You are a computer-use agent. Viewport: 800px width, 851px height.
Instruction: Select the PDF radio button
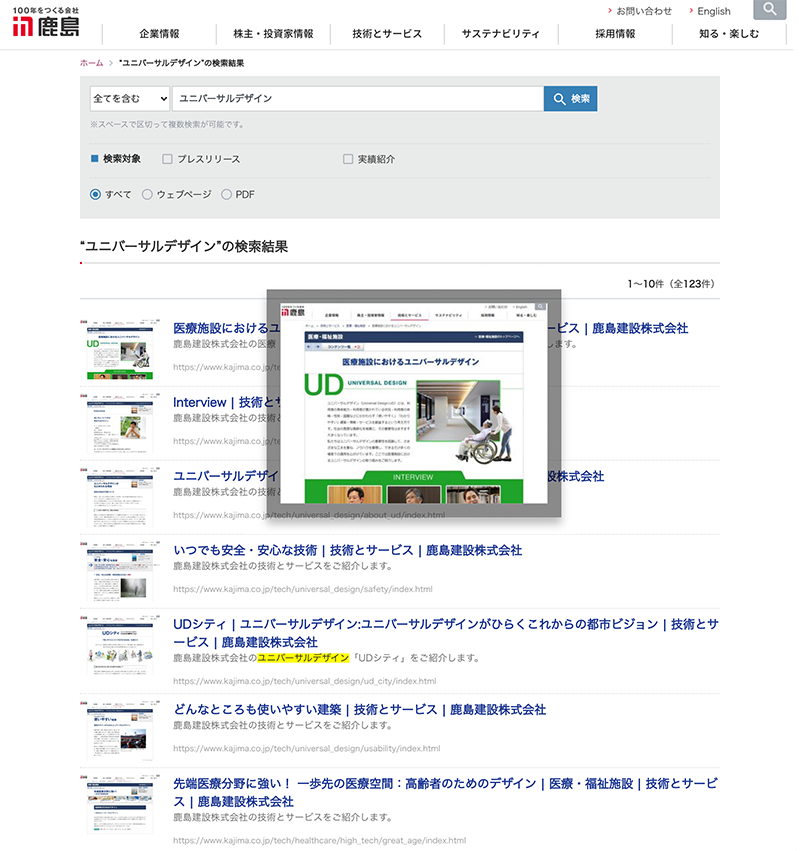click(228, 196)
